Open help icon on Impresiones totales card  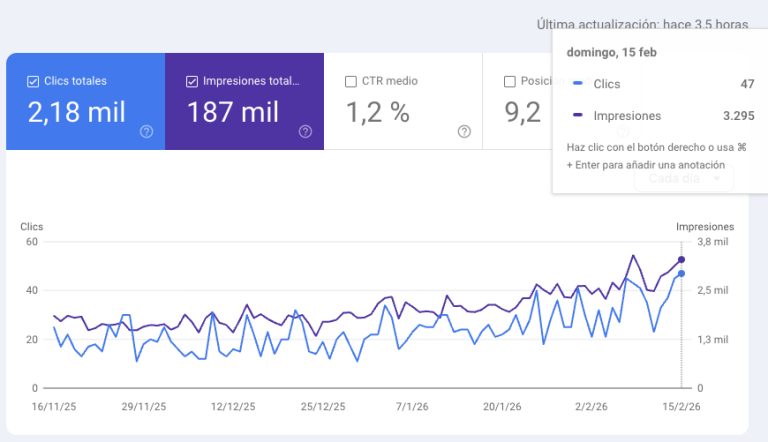click(x=305, y=131)
